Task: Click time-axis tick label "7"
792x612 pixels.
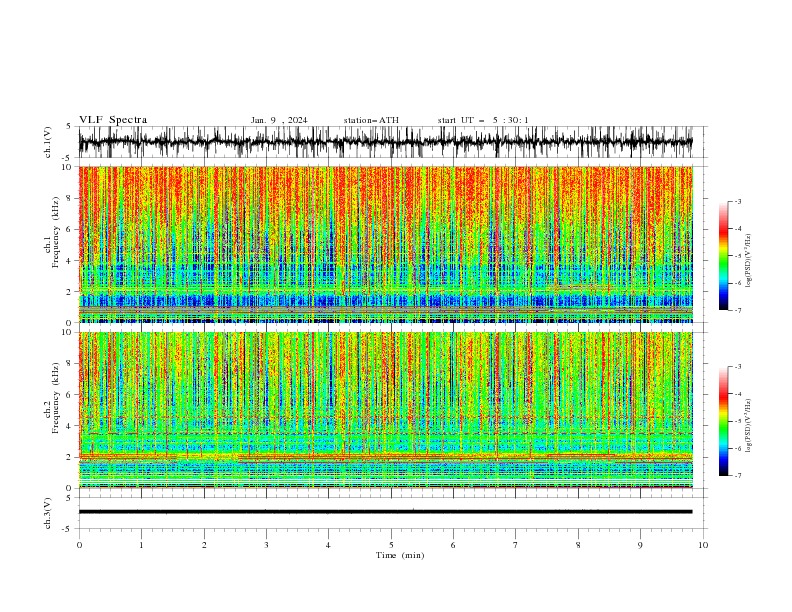Action: [516, 545]
